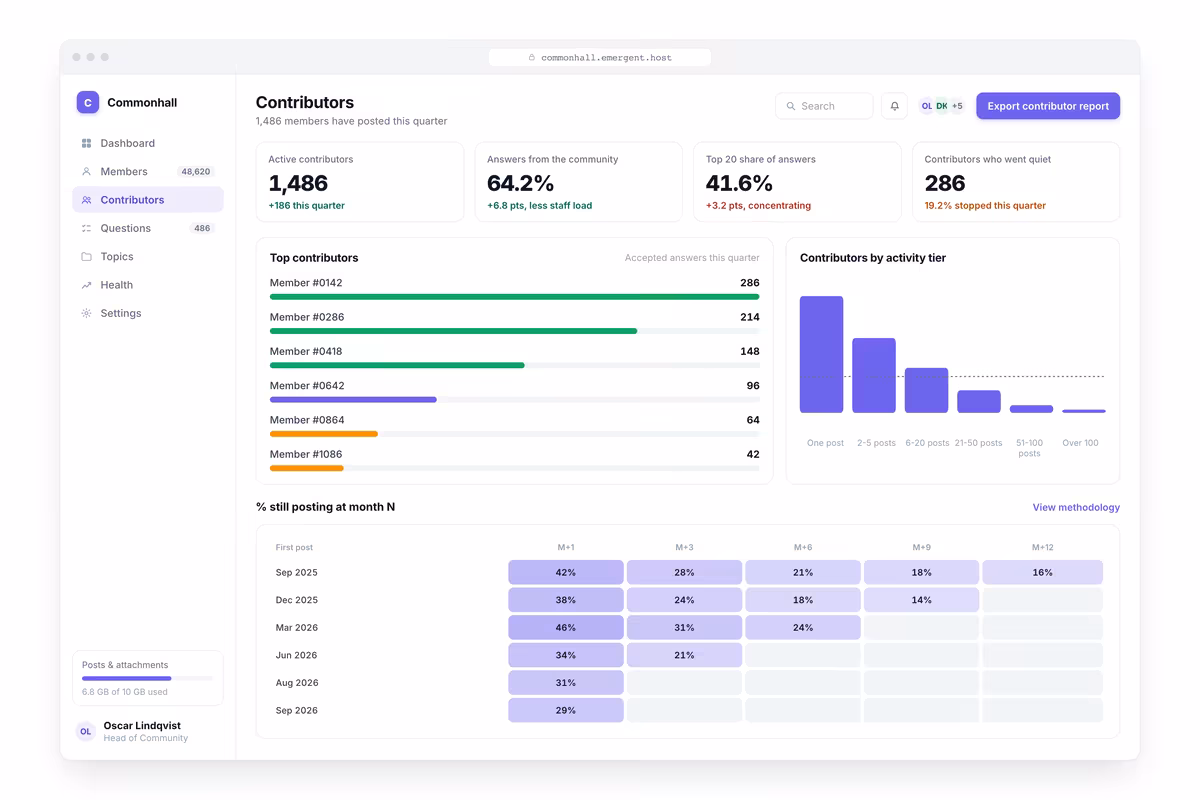Select the Member #0864 row label
1200x800 pixels.
(307, 420)
